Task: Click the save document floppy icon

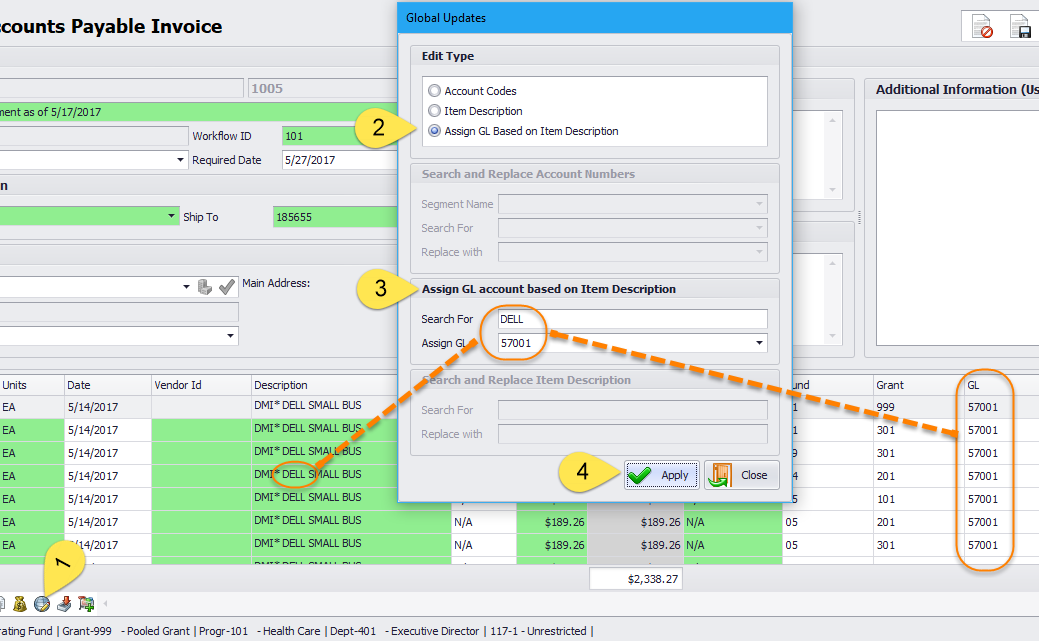Action: click(x=1020, y=27)
